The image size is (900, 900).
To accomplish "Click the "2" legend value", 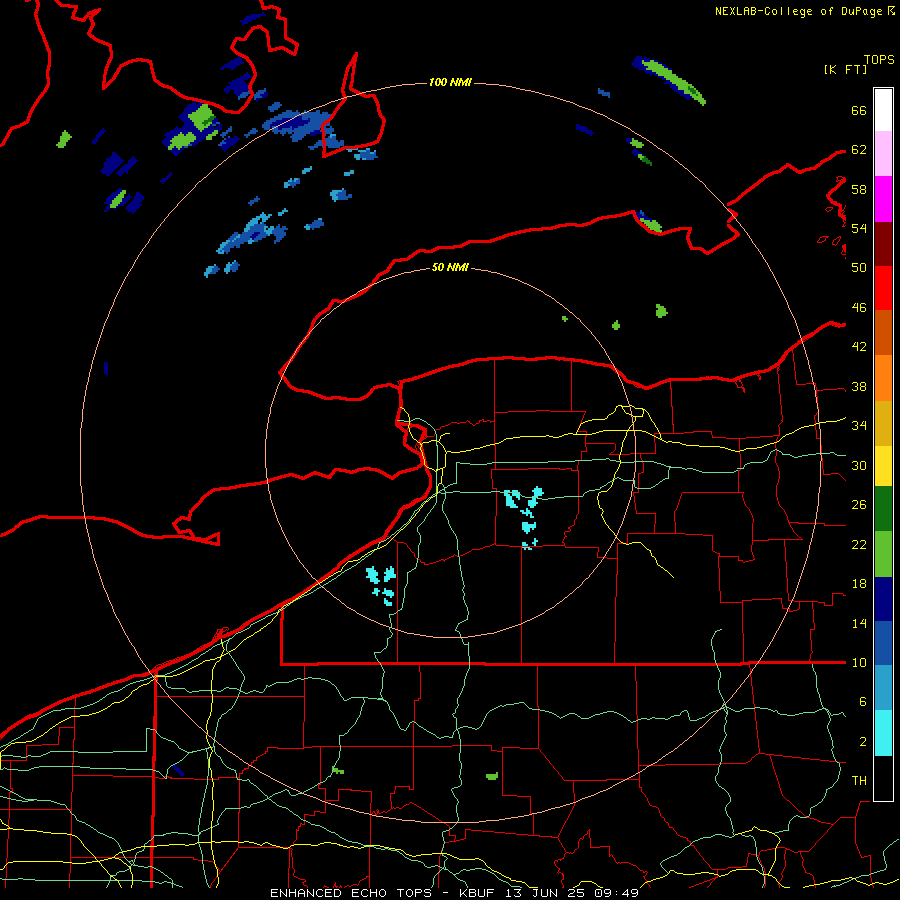I will click(x=863, y=742).
